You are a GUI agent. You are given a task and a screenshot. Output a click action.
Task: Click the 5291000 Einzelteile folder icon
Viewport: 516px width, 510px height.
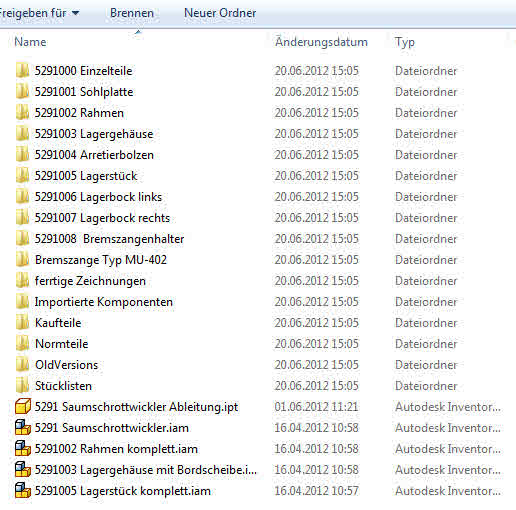pyautogui.click(x=22, y=71)
